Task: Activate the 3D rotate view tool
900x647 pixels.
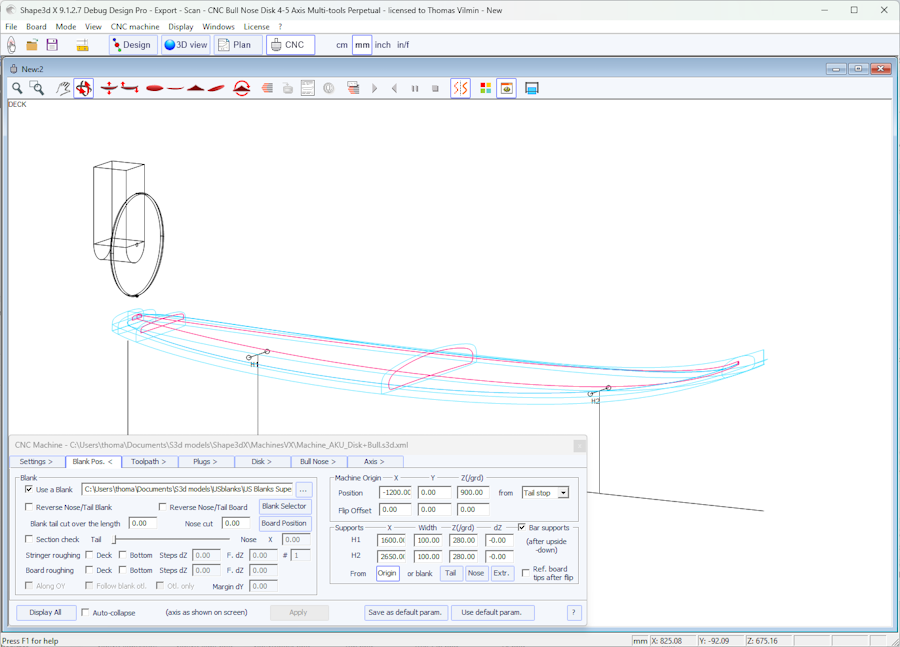Action: 84,89
